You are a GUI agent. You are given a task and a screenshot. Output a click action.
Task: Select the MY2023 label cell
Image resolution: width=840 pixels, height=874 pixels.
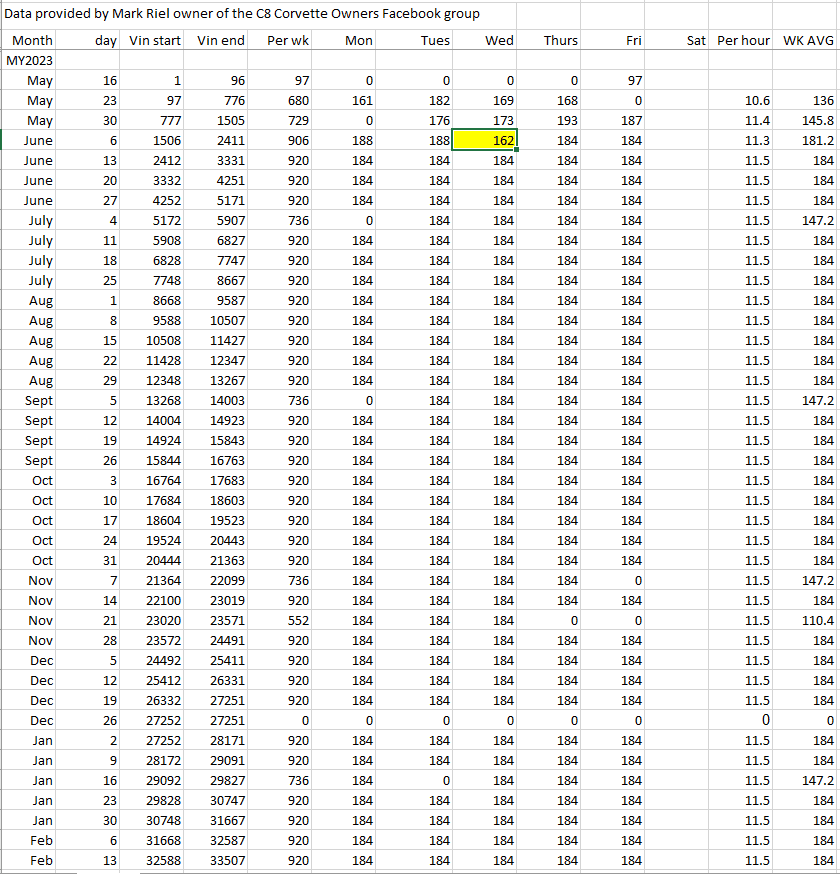(29, 61)
